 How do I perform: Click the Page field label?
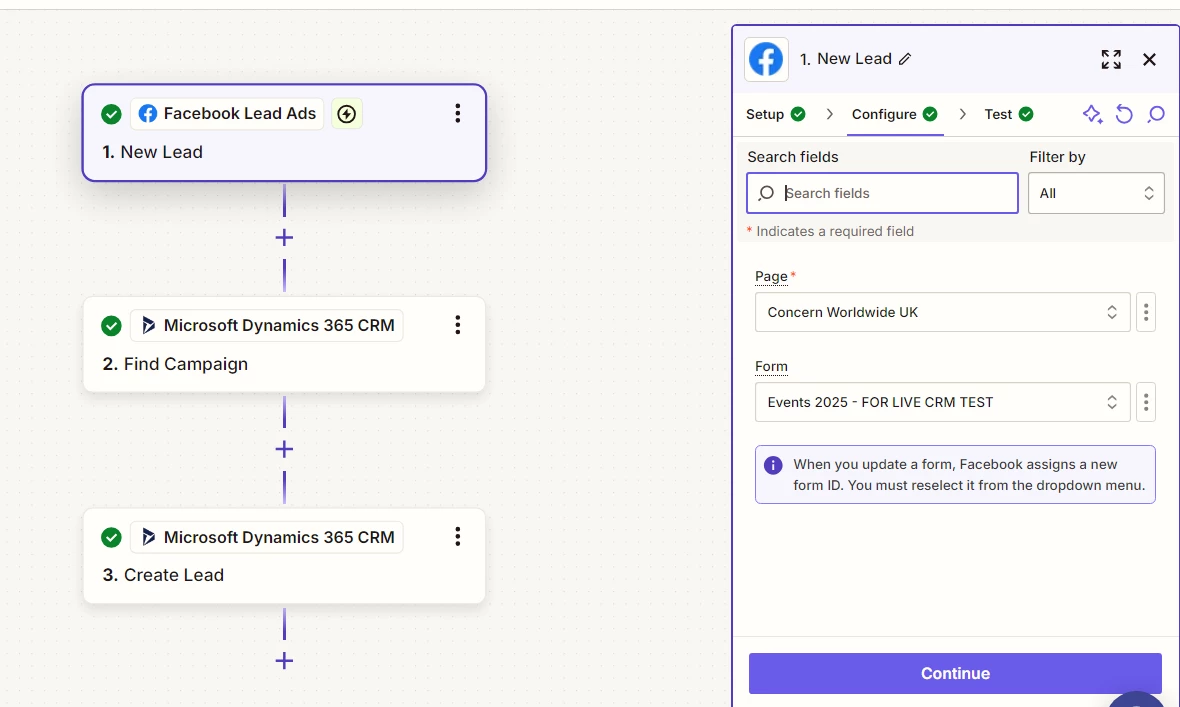click(771, 276)
